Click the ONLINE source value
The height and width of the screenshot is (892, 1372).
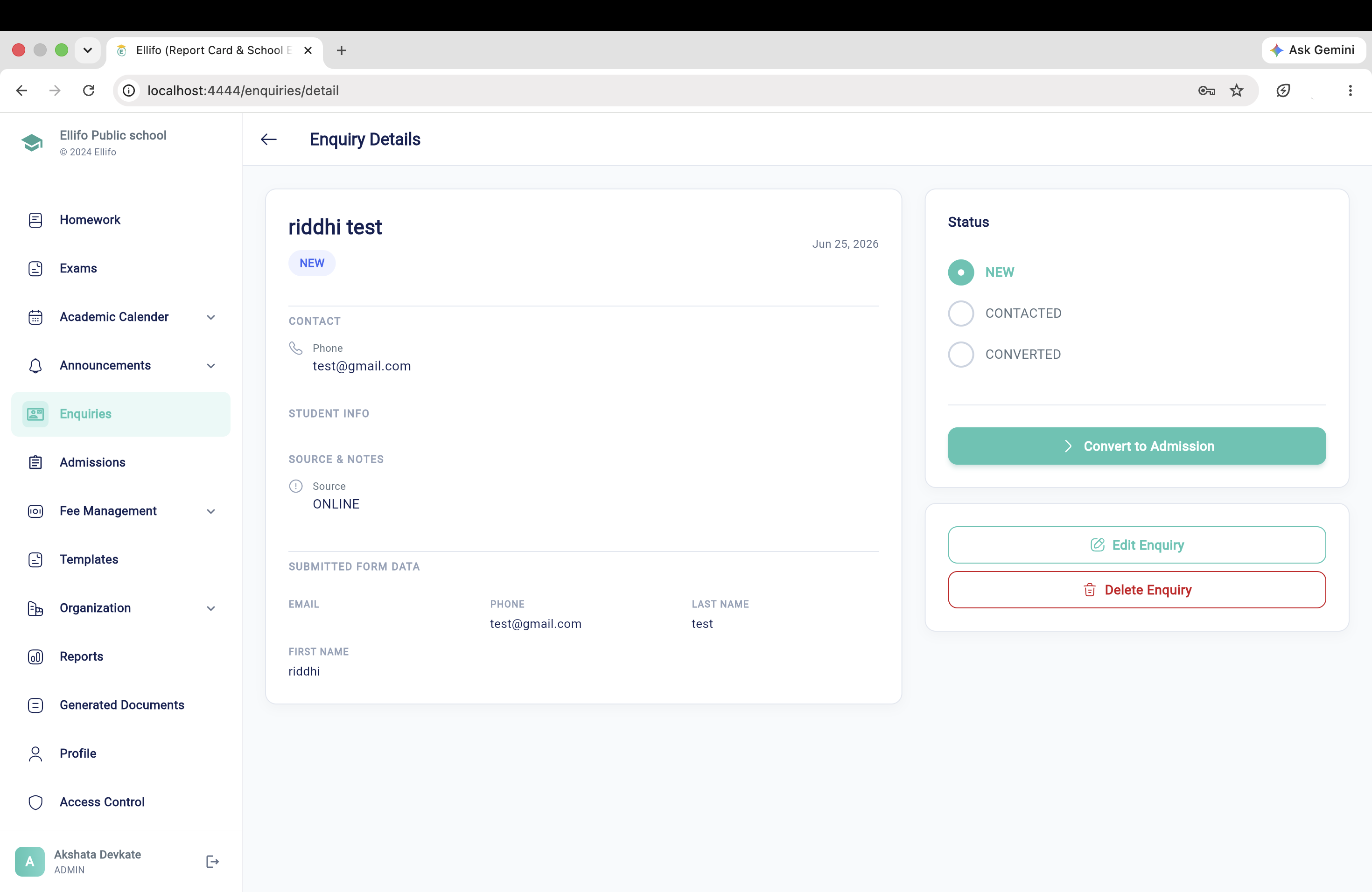336,504
